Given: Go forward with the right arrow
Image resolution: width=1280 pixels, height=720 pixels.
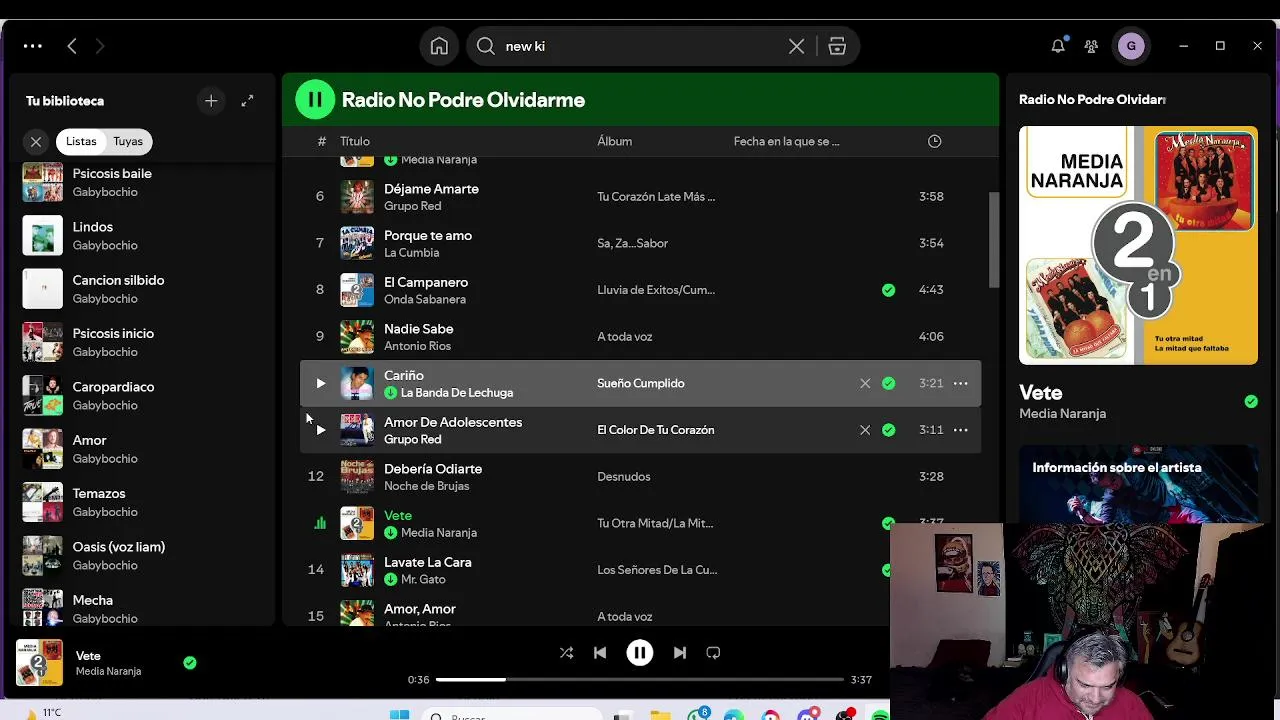Looking at the screenshot, I should 99,46.
